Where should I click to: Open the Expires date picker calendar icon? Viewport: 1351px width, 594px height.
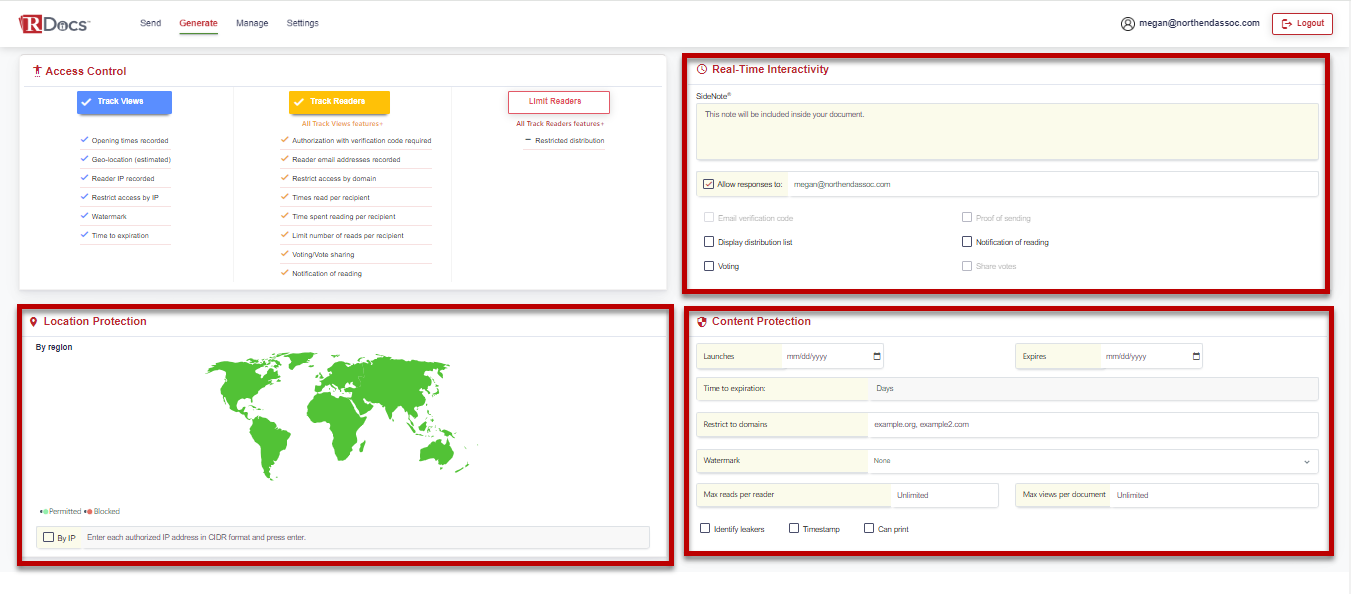(x=1196, y=355)
